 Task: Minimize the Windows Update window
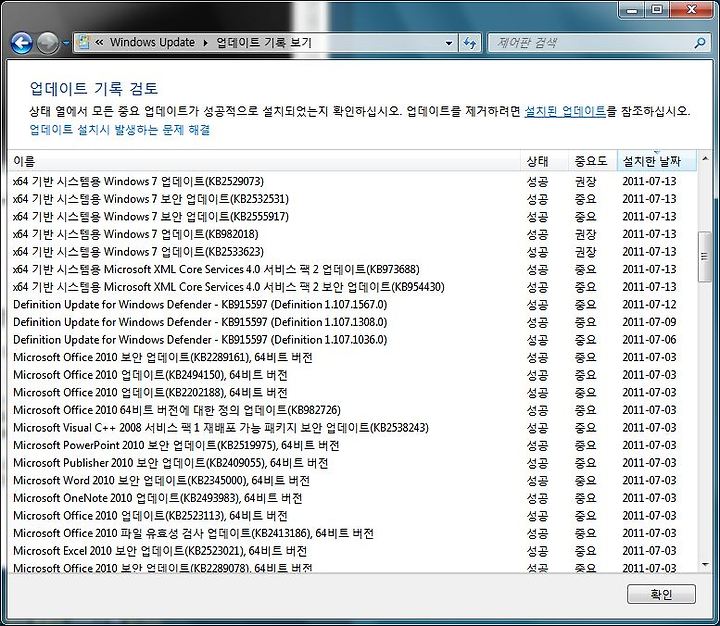coord(632,10)
